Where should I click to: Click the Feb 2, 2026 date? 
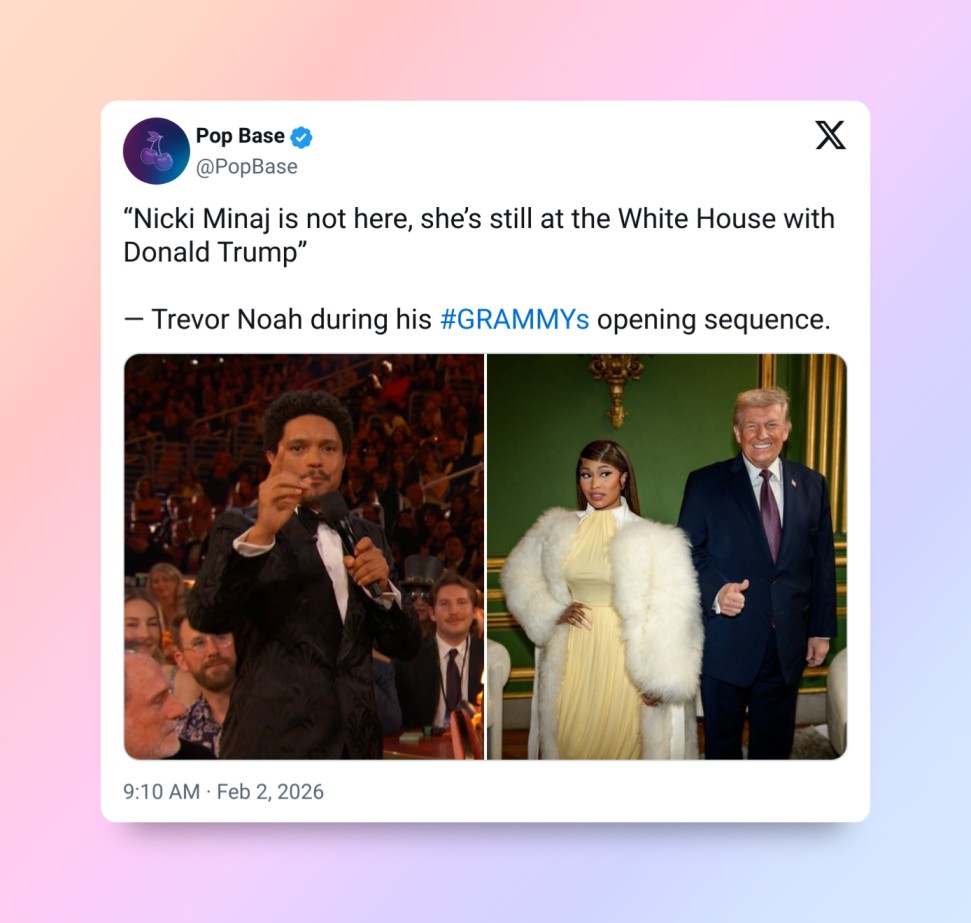click(x=270, y=792)
